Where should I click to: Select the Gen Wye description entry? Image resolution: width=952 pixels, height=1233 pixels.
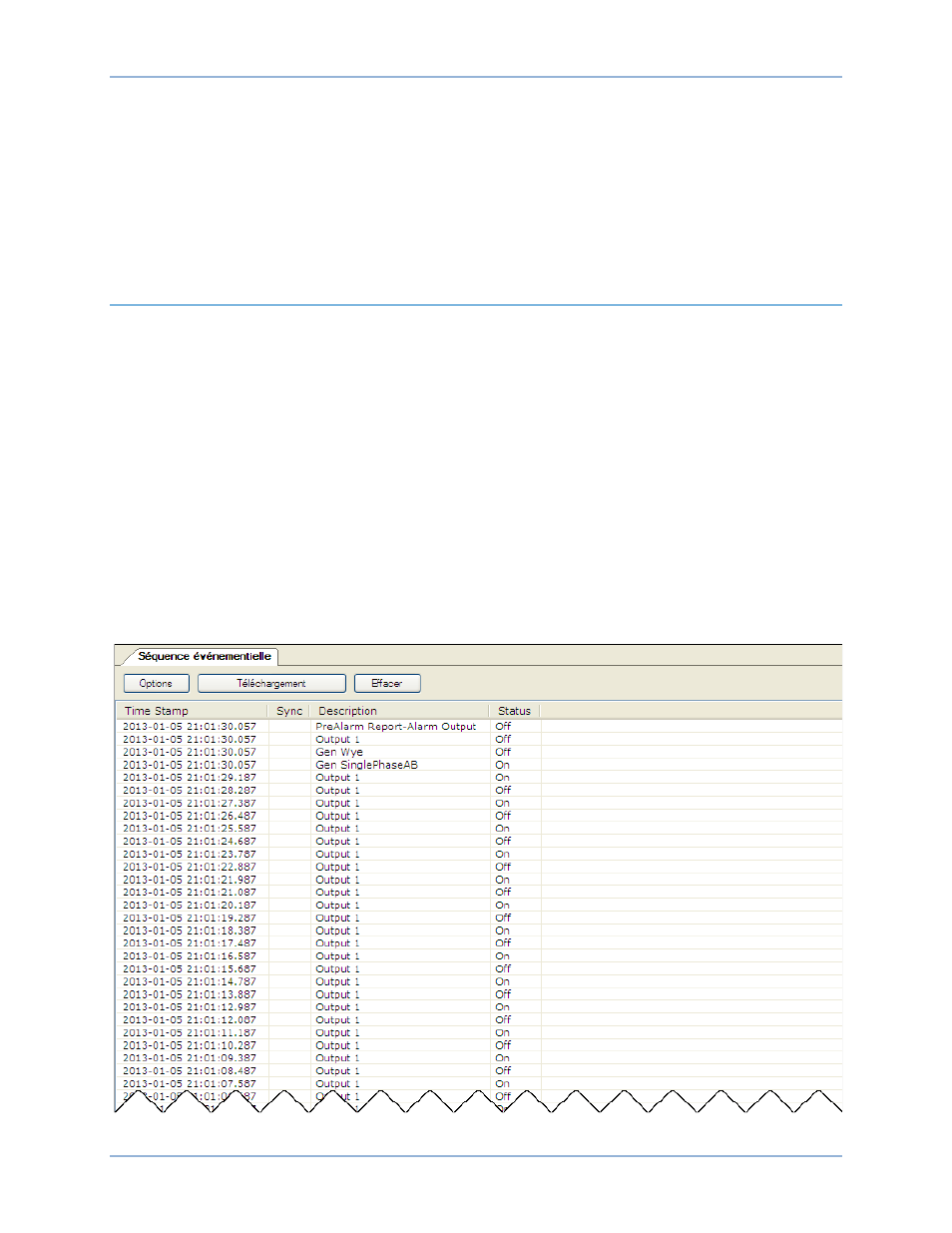[x=339, y=752]
